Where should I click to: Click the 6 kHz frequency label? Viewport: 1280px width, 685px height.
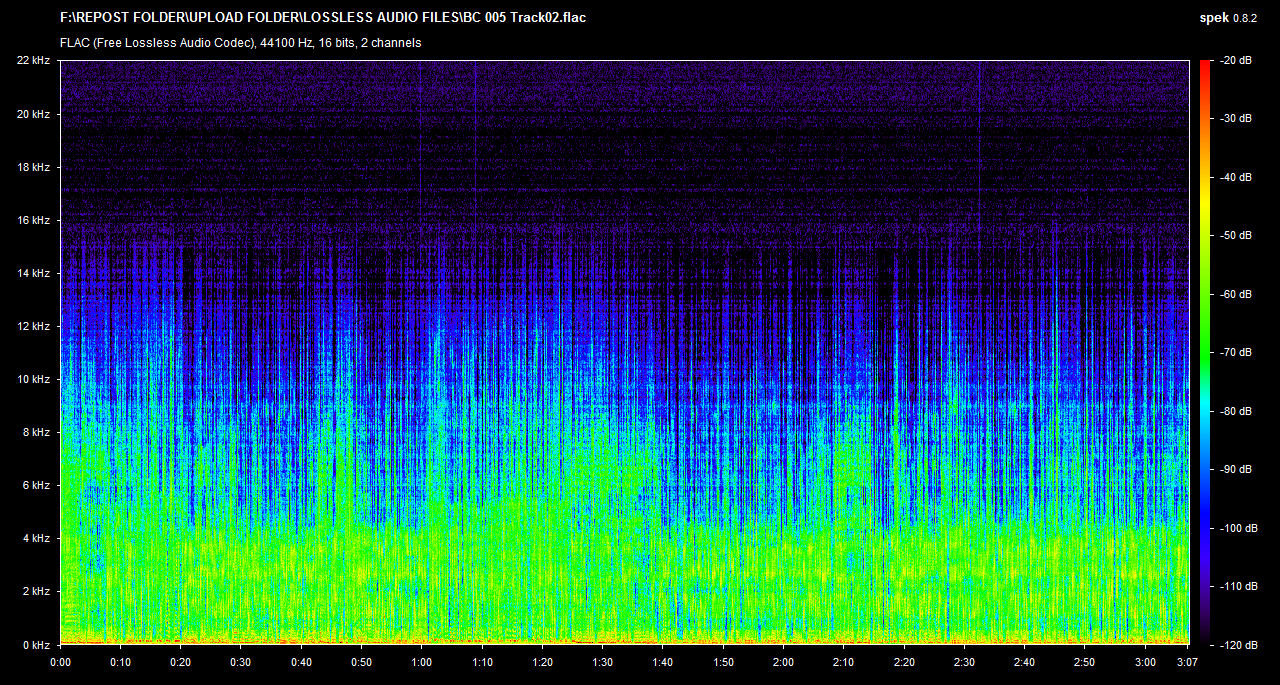tap(36, 485)
